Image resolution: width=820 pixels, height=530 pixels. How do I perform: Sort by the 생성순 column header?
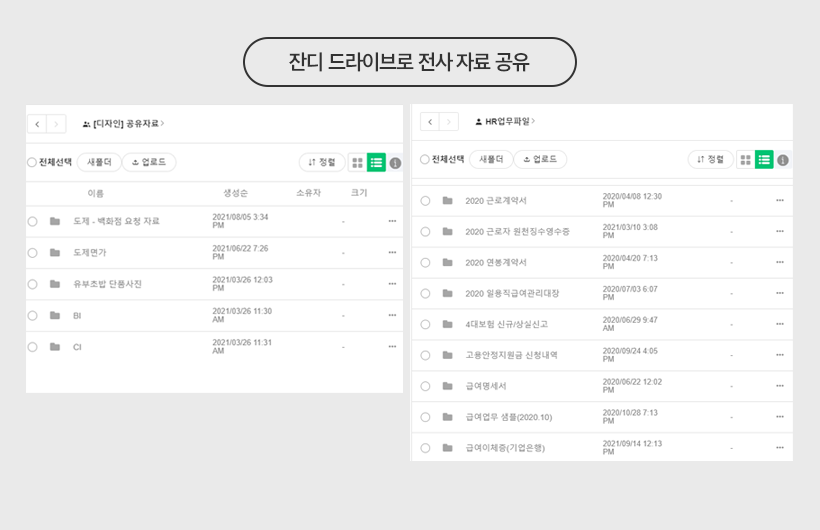(236, 193)
